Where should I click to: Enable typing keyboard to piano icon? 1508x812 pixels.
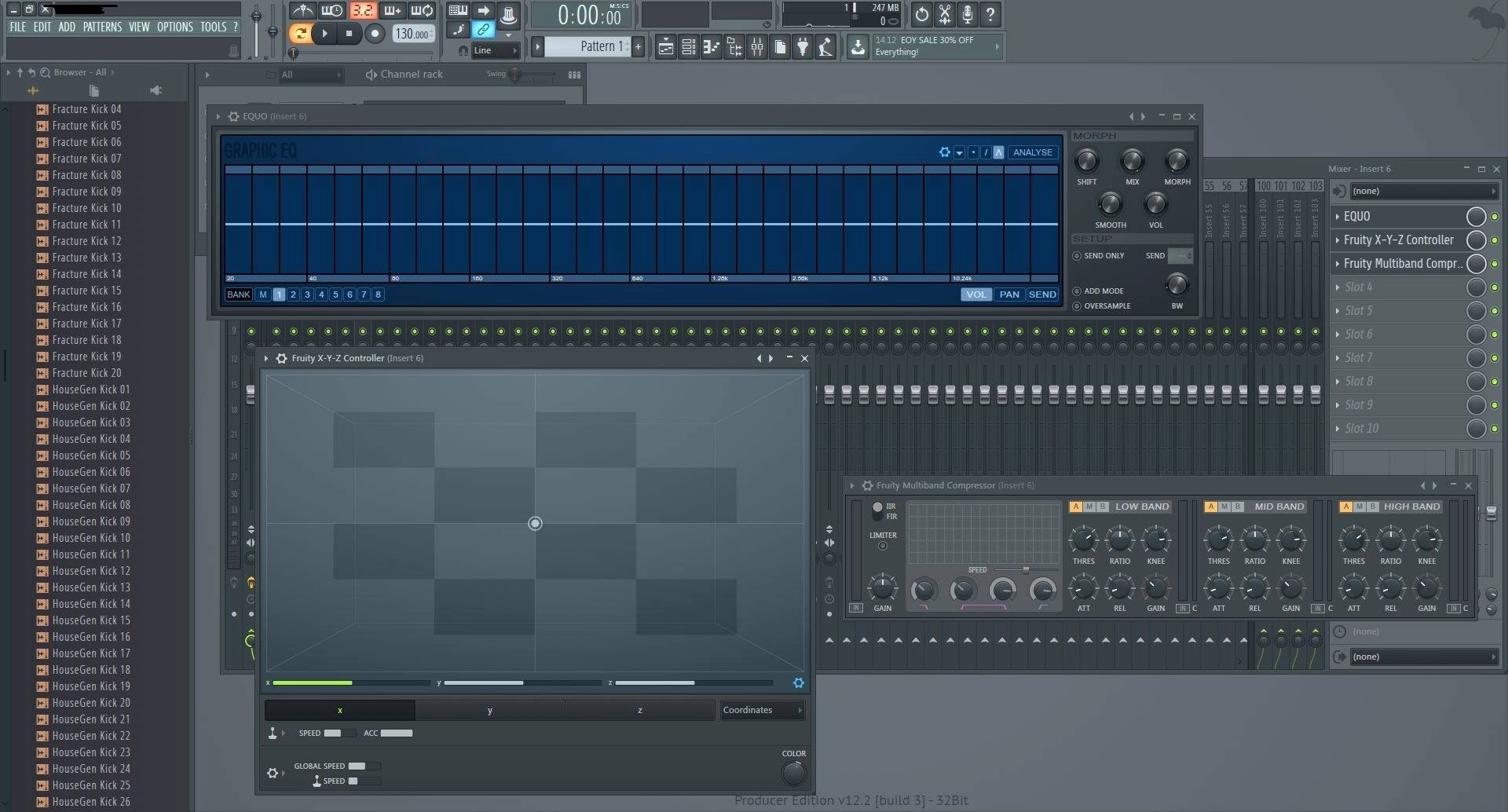coord(458,10)
